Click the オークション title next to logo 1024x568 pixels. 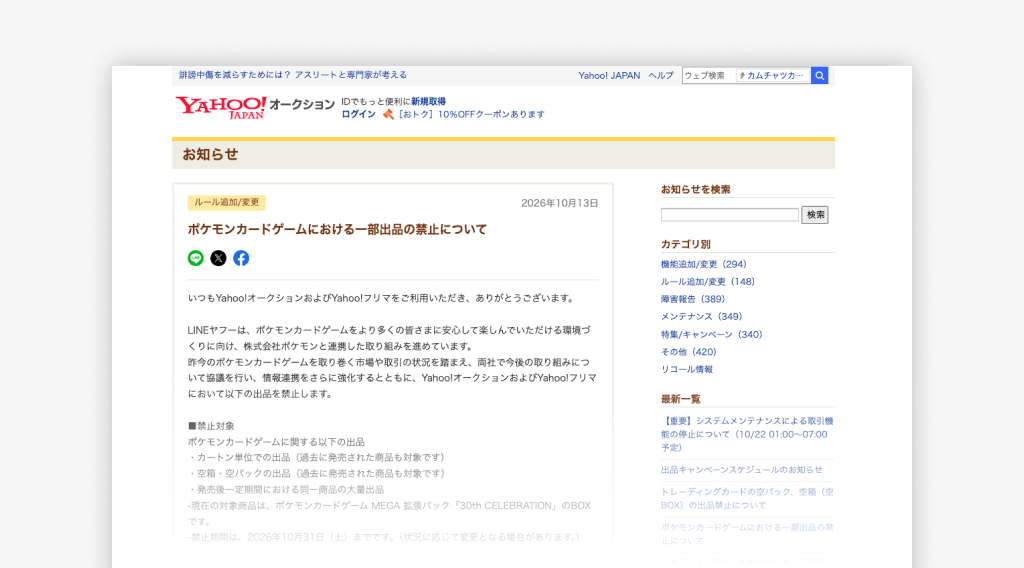[x=302, y=104]
